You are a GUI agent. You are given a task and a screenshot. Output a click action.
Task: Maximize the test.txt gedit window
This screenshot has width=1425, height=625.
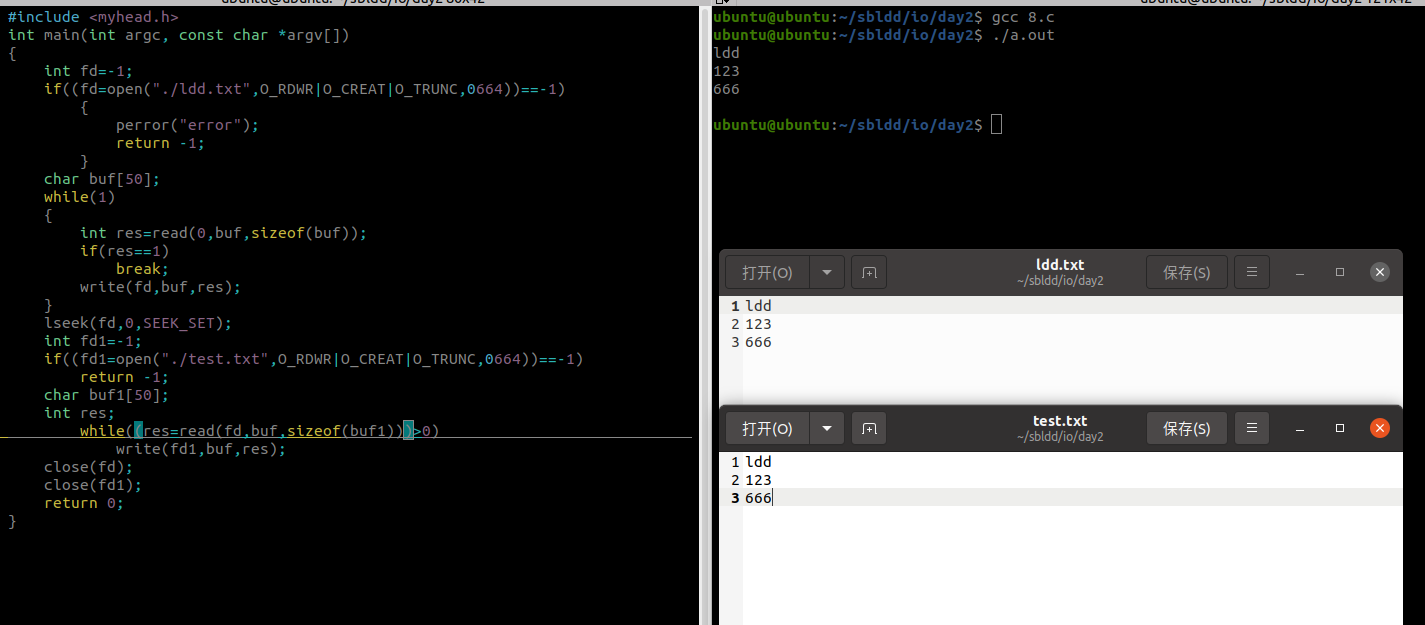coord(1340,429)
